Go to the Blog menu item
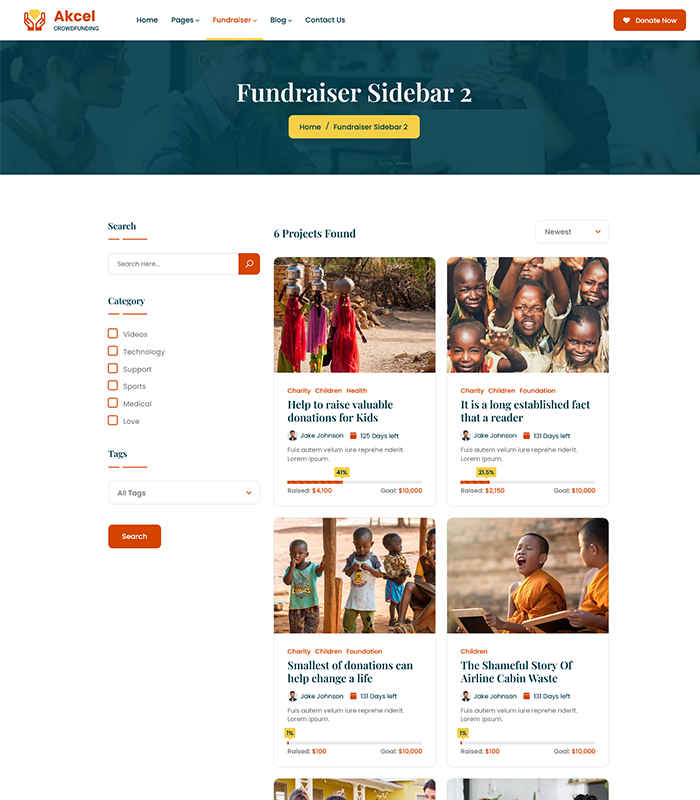The width and height of the screenshot is (700, 800). click(281, 20)
